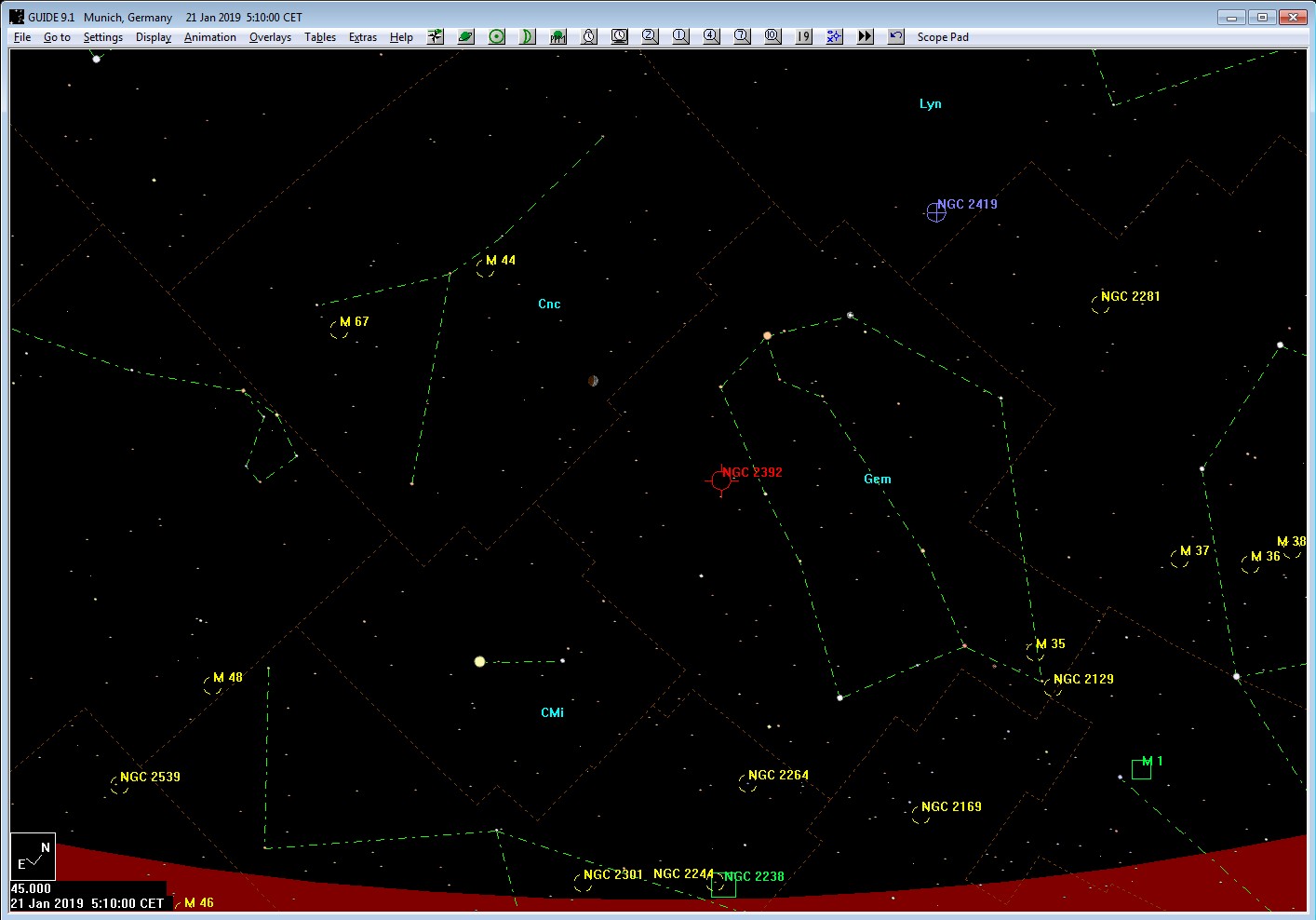Select open cluster M 44
Screen dimensions: 1316x920
pyautogui.click(x=485, y=268)
